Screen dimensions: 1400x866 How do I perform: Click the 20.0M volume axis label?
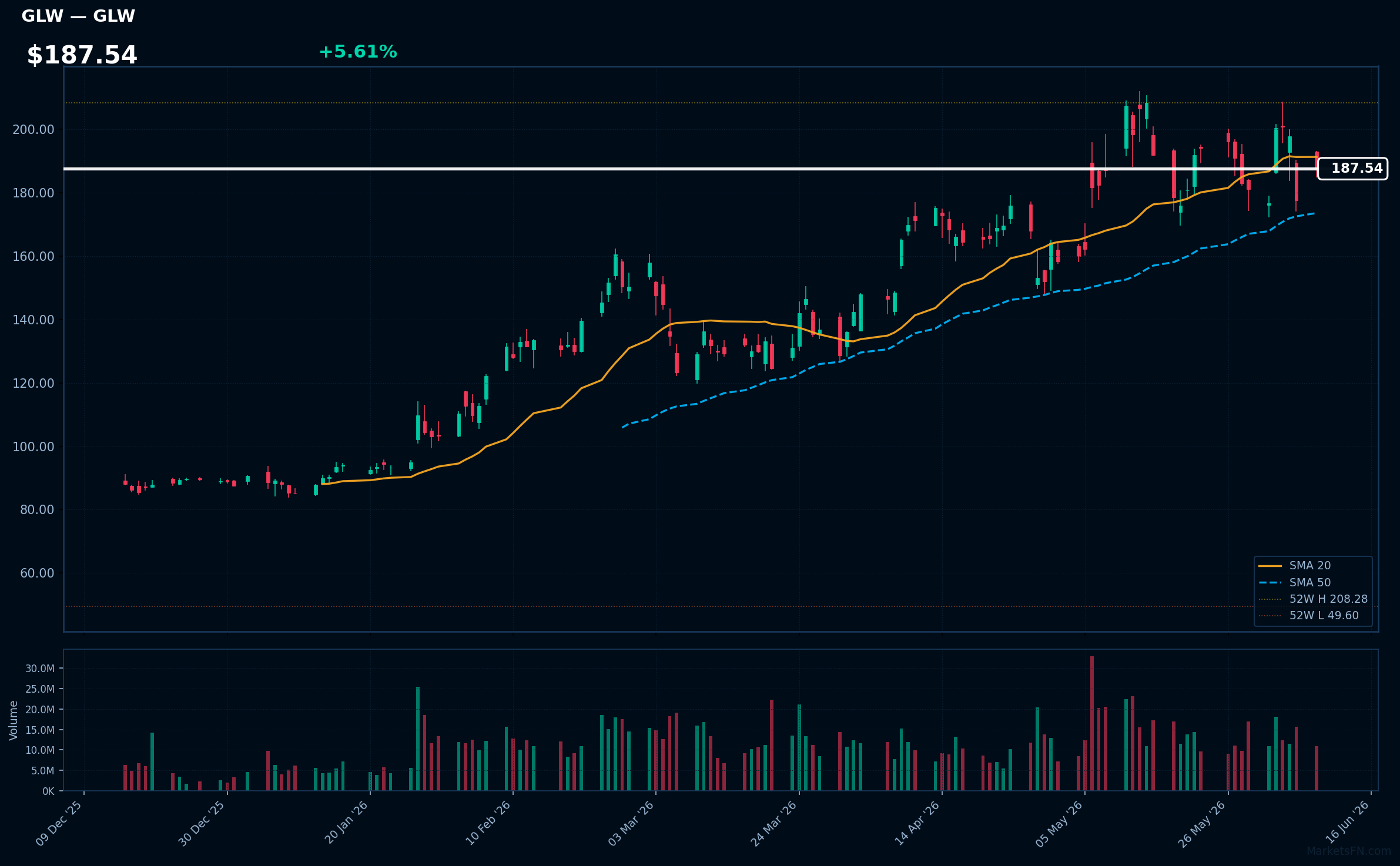[40, 710]
